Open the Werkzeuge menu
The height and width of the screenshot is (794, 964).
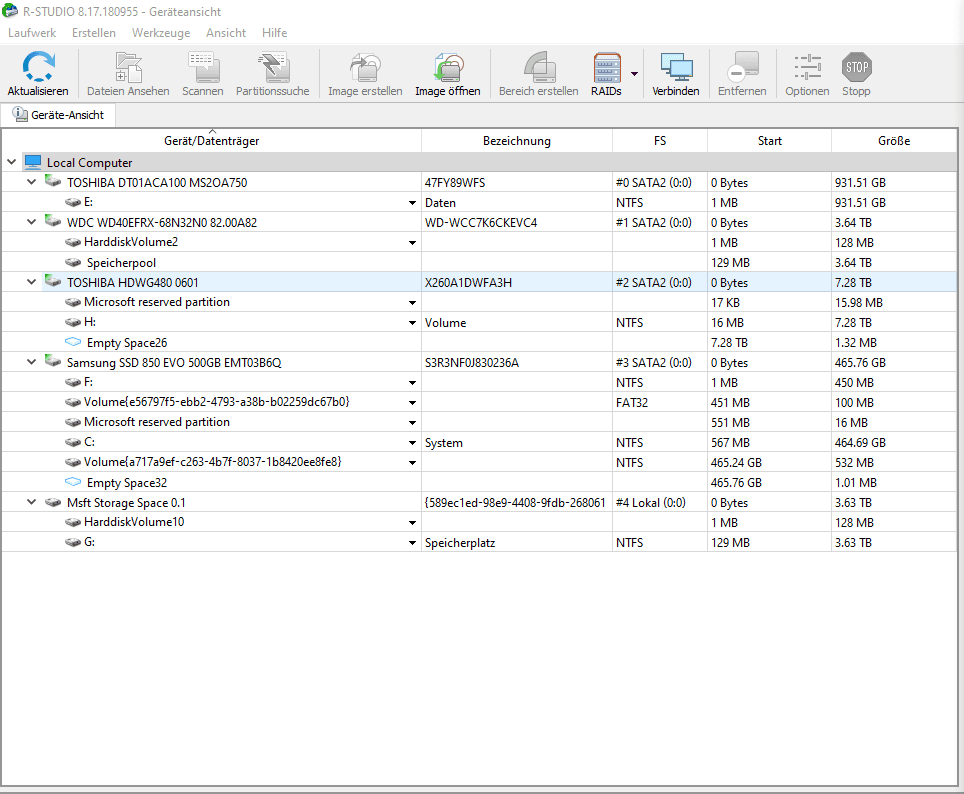[x=161, y=33]
